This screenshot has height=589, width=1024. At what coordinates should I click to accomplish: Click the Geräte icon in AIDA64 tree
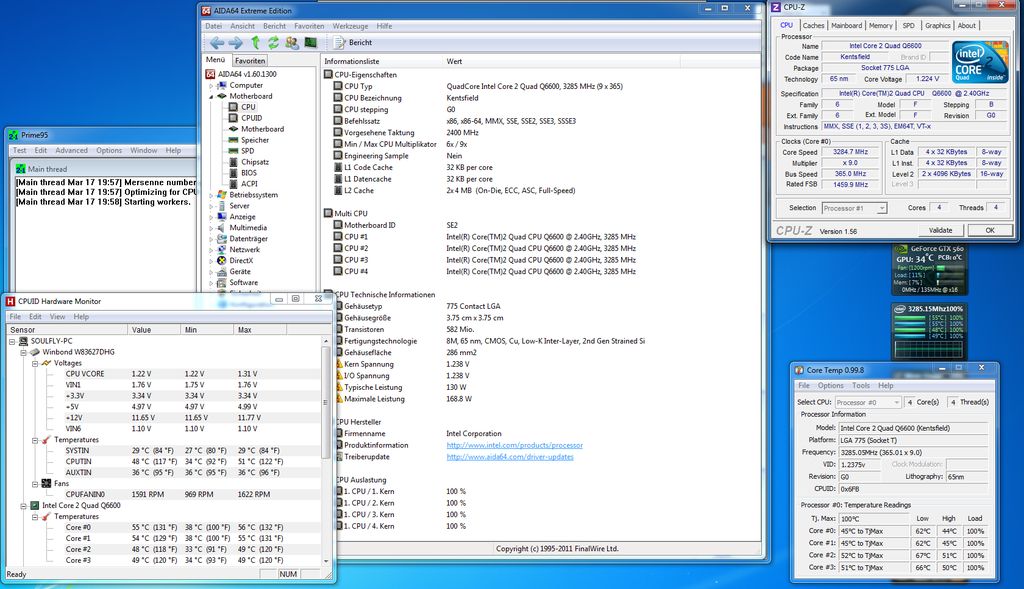222,272
